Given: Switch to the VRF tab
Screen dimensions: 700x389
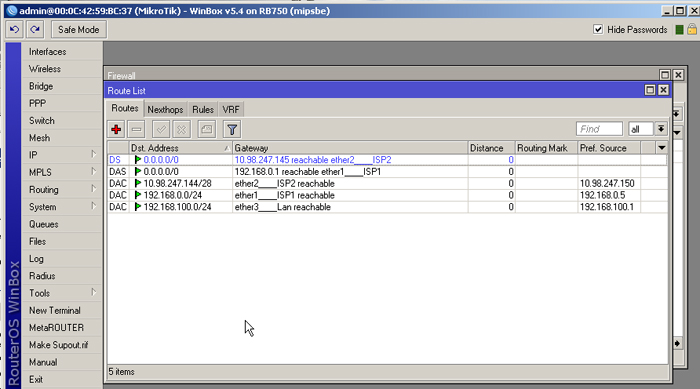Looking at the screenshot, I should tap(231, 109).
